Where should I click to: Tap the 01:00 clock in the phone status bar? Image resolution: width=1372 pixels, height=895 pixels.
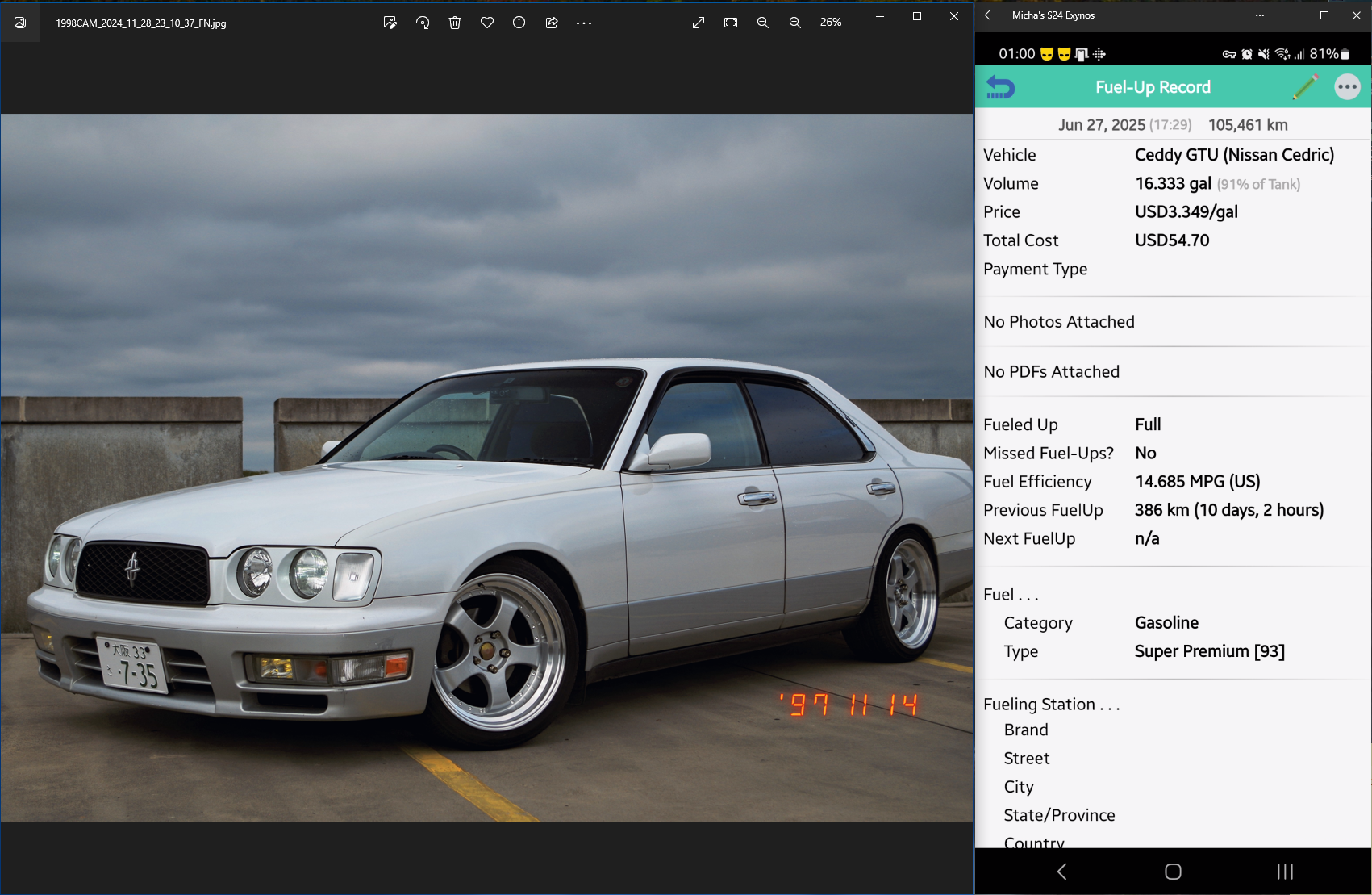1016,54
